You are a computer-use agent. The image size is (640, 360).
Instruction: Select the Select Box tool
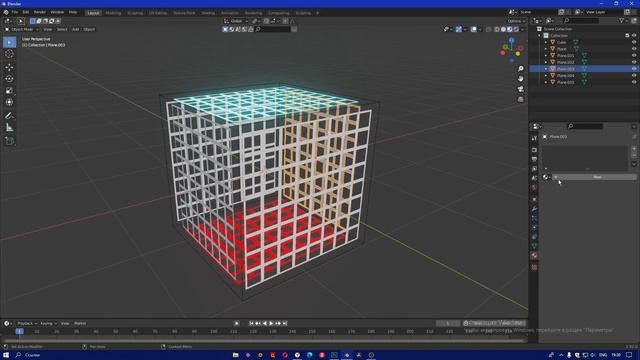tap(9, 42)
